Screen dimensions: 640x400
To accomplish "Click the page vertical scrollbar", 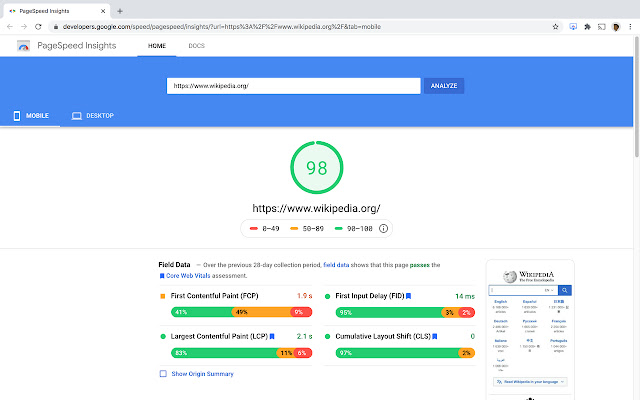I will coord(636,96).
